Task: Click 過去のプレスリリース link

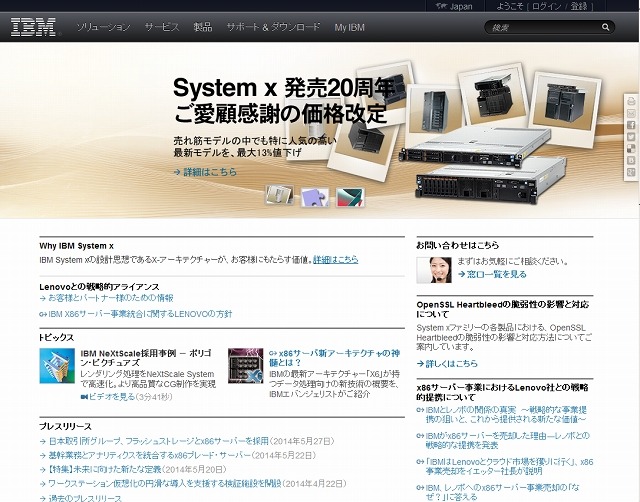Action: (85, 498)
